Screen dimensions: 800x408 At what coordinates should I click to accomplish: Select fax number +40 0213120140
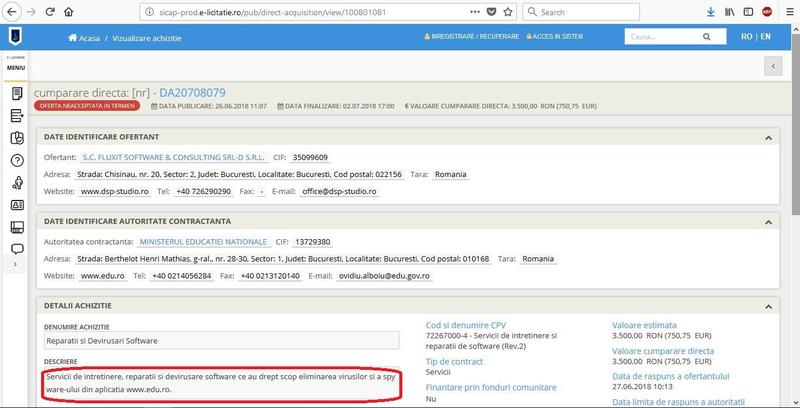(x=270, y=276)
